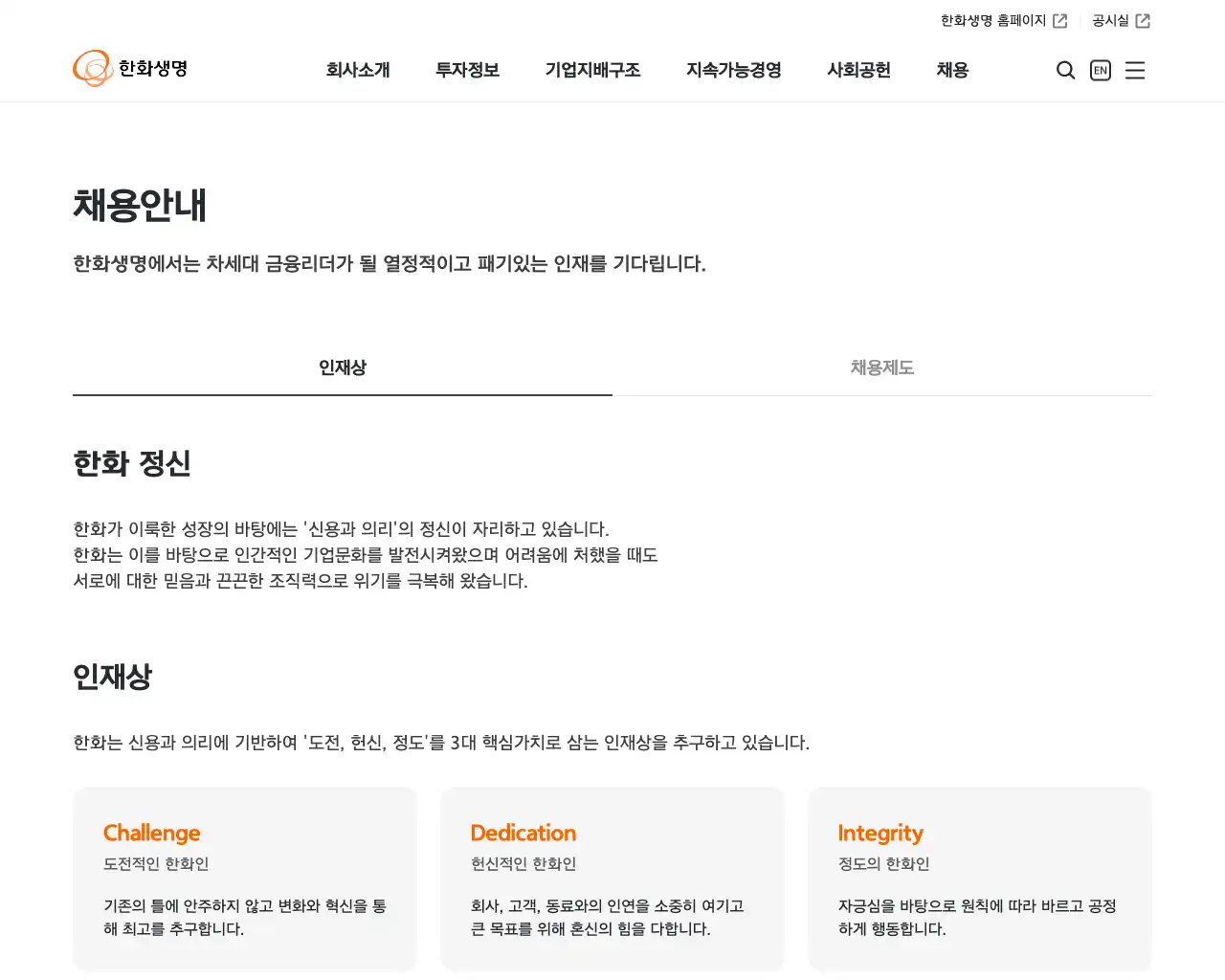1225x980 pixels.
Task: Click the 채용안내 page heading
Action: (x=140, y=204)
